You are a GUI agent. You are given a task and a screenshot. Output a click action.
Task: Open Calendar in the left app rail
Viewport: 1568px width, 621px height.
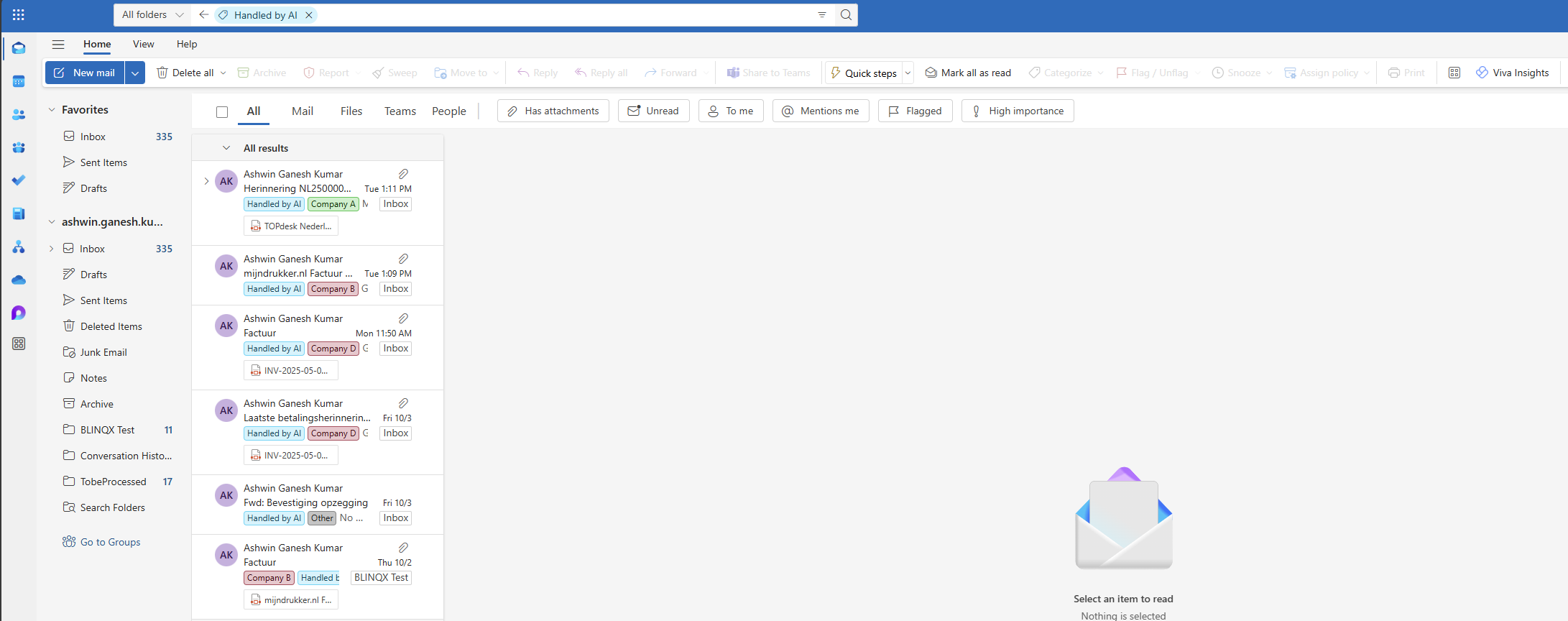click(x=19, y=81)
